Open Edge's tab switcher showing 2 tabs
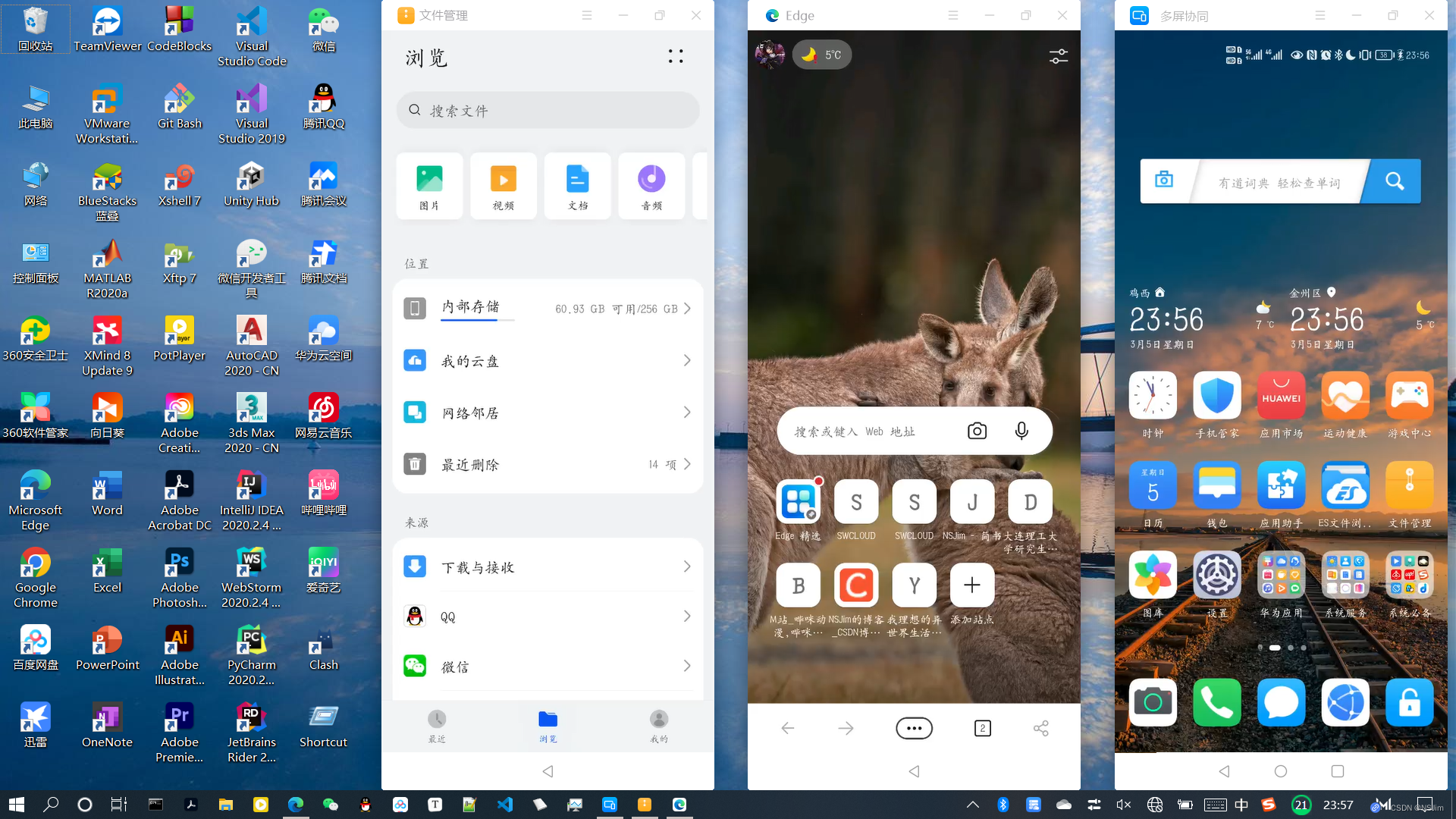This screenshot has height=819, width=1456. 982,727
